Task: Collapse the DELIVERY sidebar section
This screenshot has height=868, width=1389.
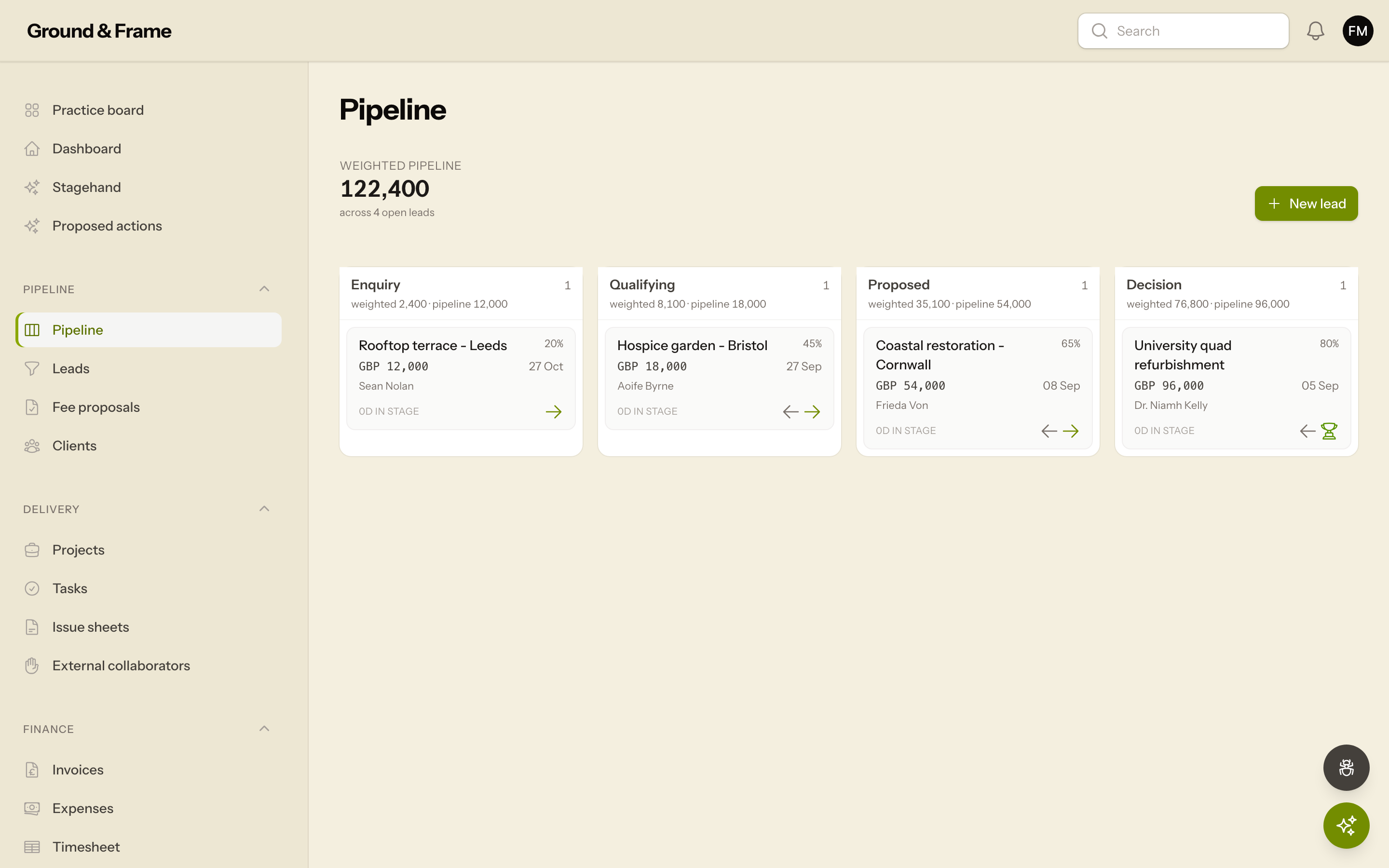Action: [264, 509]
